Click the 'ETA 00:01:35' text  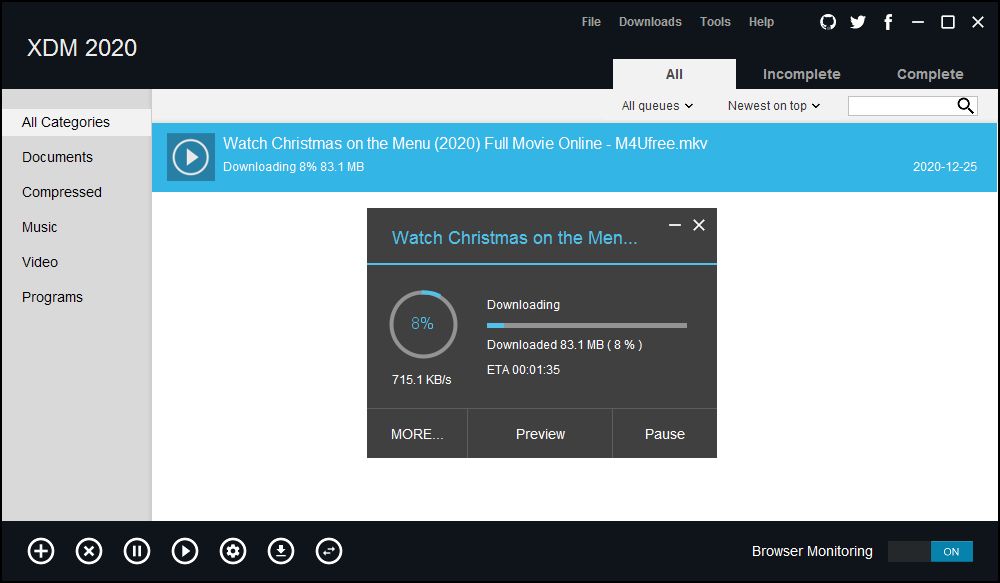pyautogui.click(x=523, y=369)
